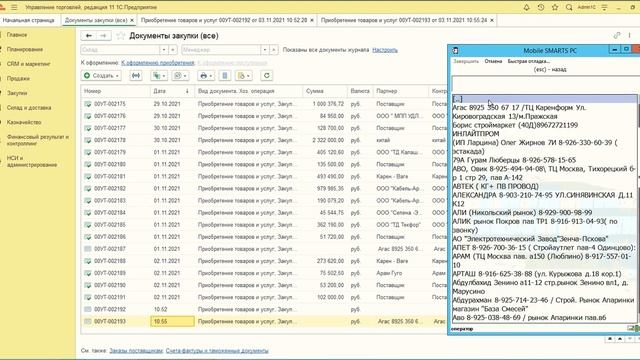Open the Склад field dropdown arrow
The height and width of the screenshot is (360, 640).
(x=164, y=50)
